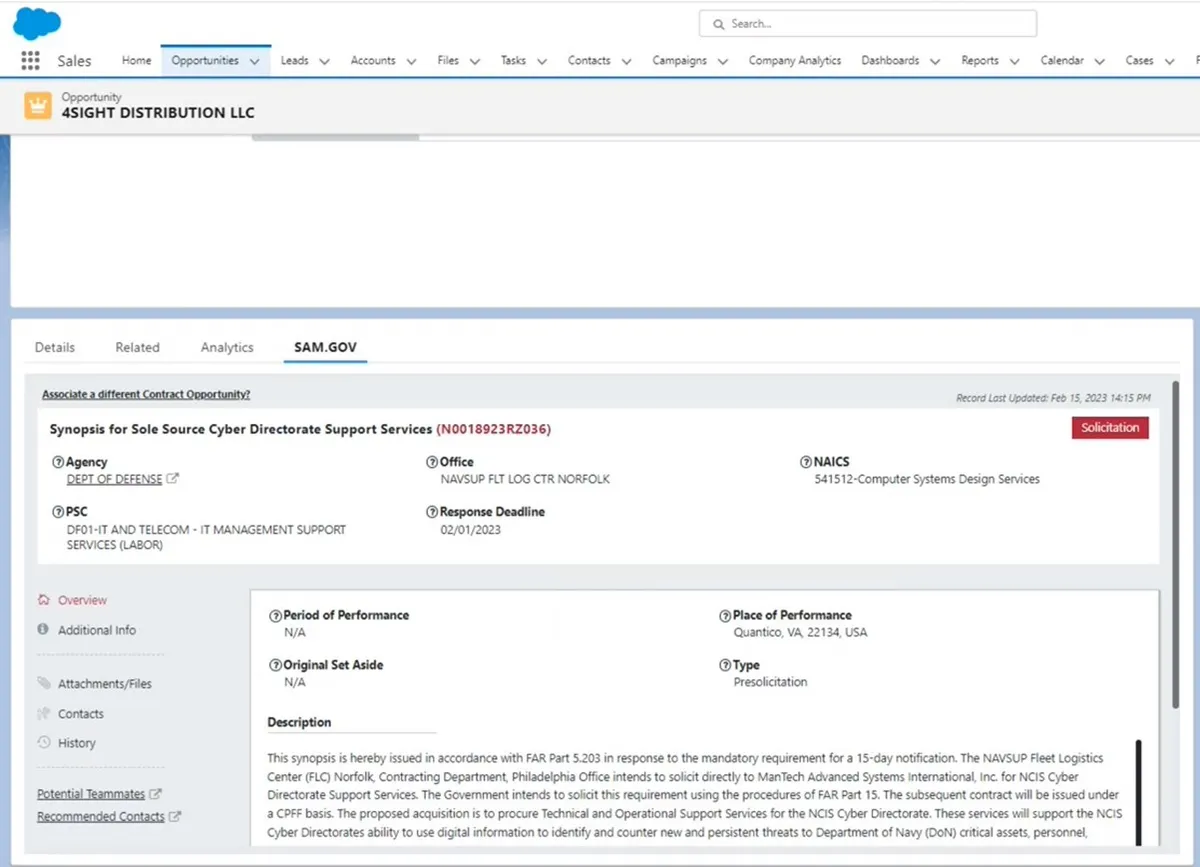Open the DEPT OF DEFENSE agency link
Screen dimensions: 1200x867
pyautogui.click(x=114, y=479)
